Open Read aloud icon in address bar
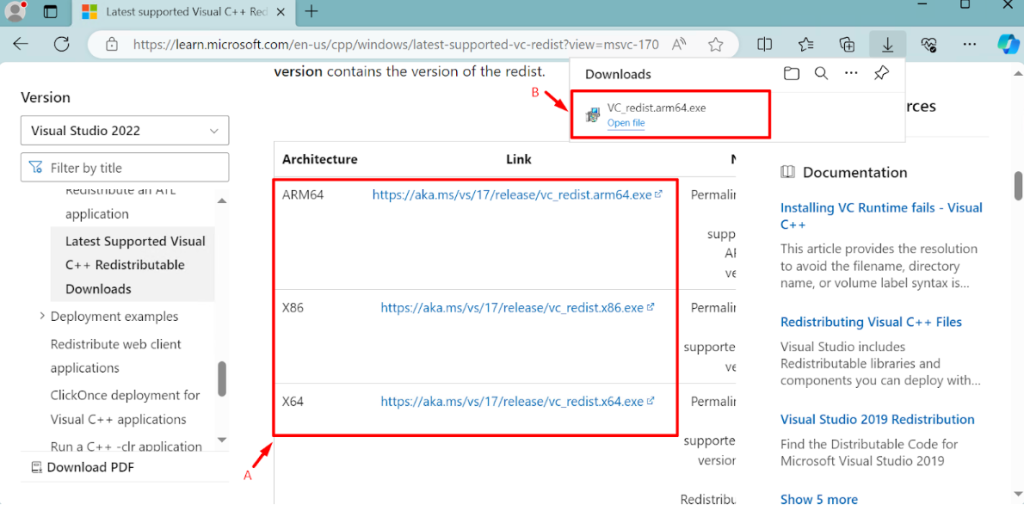This screenshot has height=505, width=1024. 680,44
